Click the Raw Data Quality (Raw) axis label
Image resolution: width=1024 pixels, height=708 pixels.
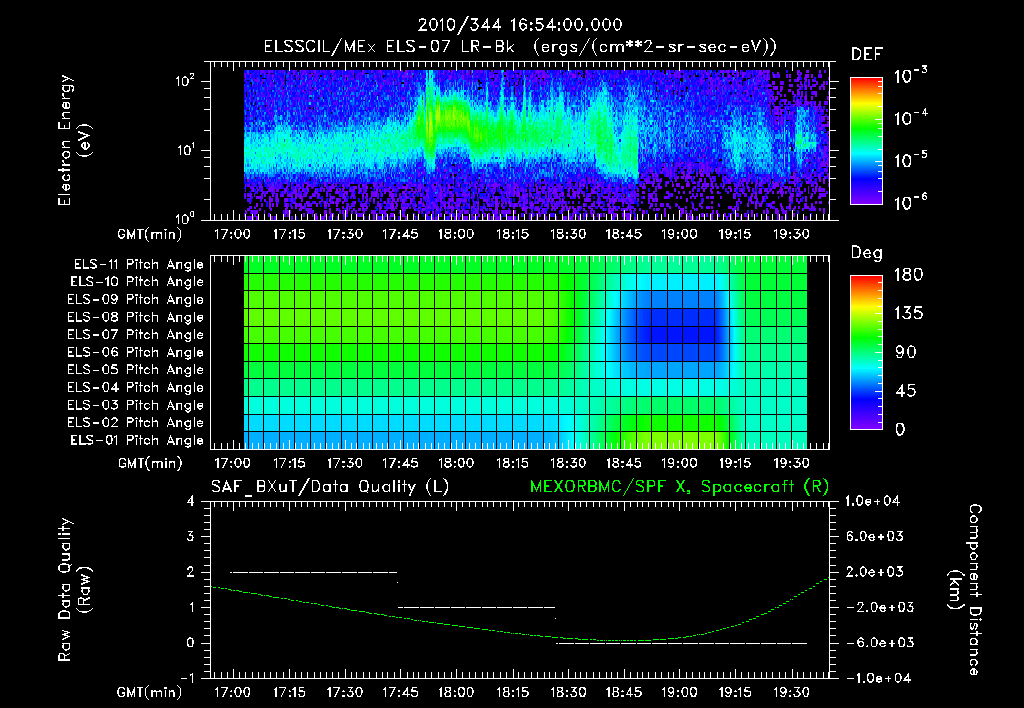pos(74,590)
